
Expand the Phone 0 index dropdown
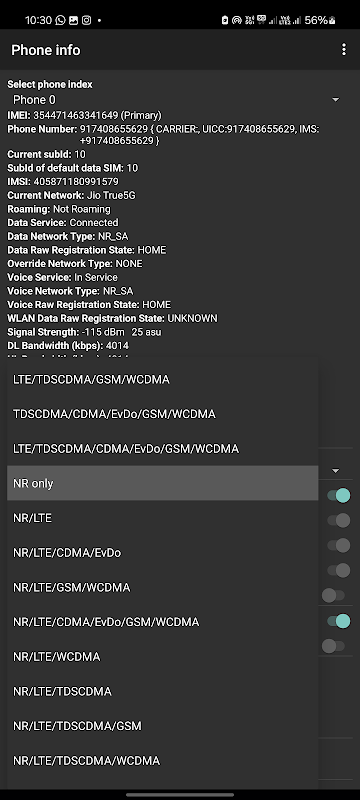pos(336,99)
